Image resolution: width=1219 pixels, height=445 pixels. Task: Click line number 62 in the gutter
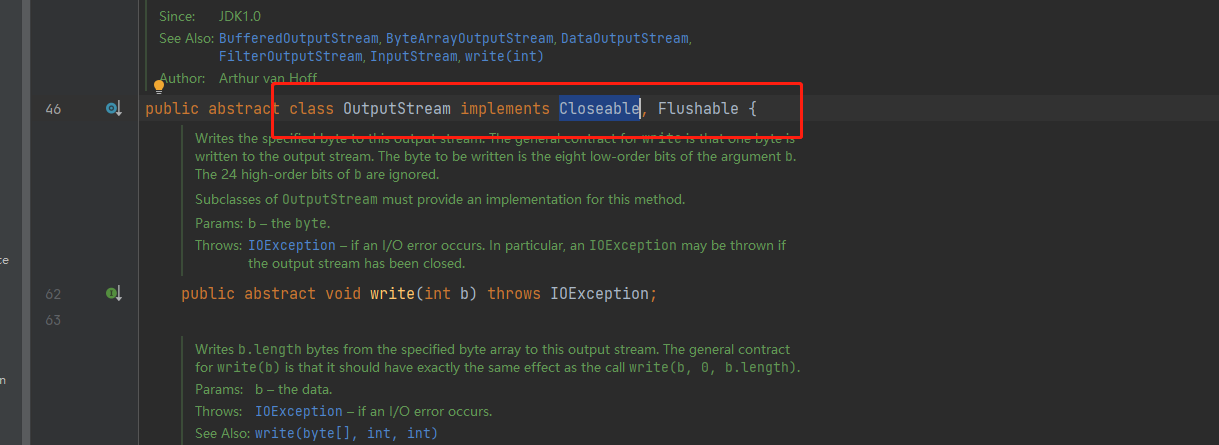pos(53,294)
